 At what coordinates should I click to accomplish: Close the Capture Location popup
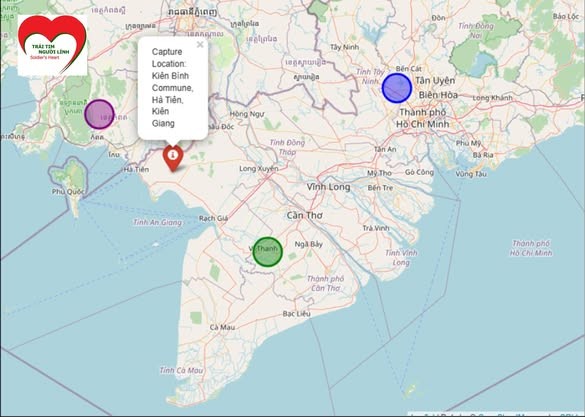tap(200, 44)
